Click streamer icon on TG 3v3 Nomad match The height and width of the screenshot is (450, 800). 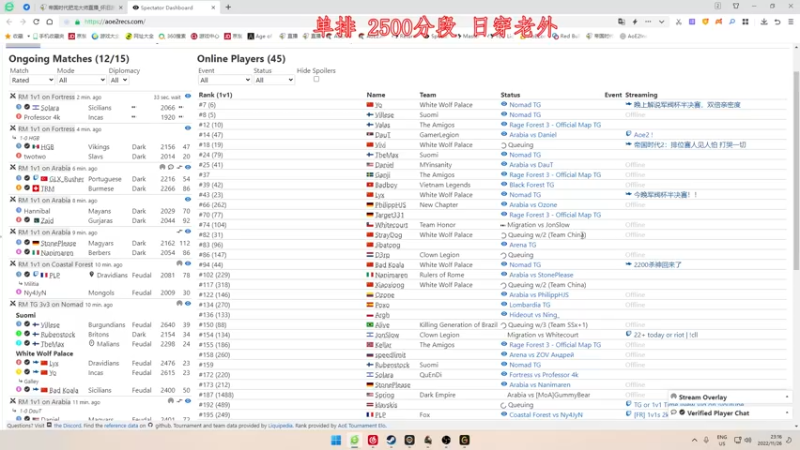[179, 303]
